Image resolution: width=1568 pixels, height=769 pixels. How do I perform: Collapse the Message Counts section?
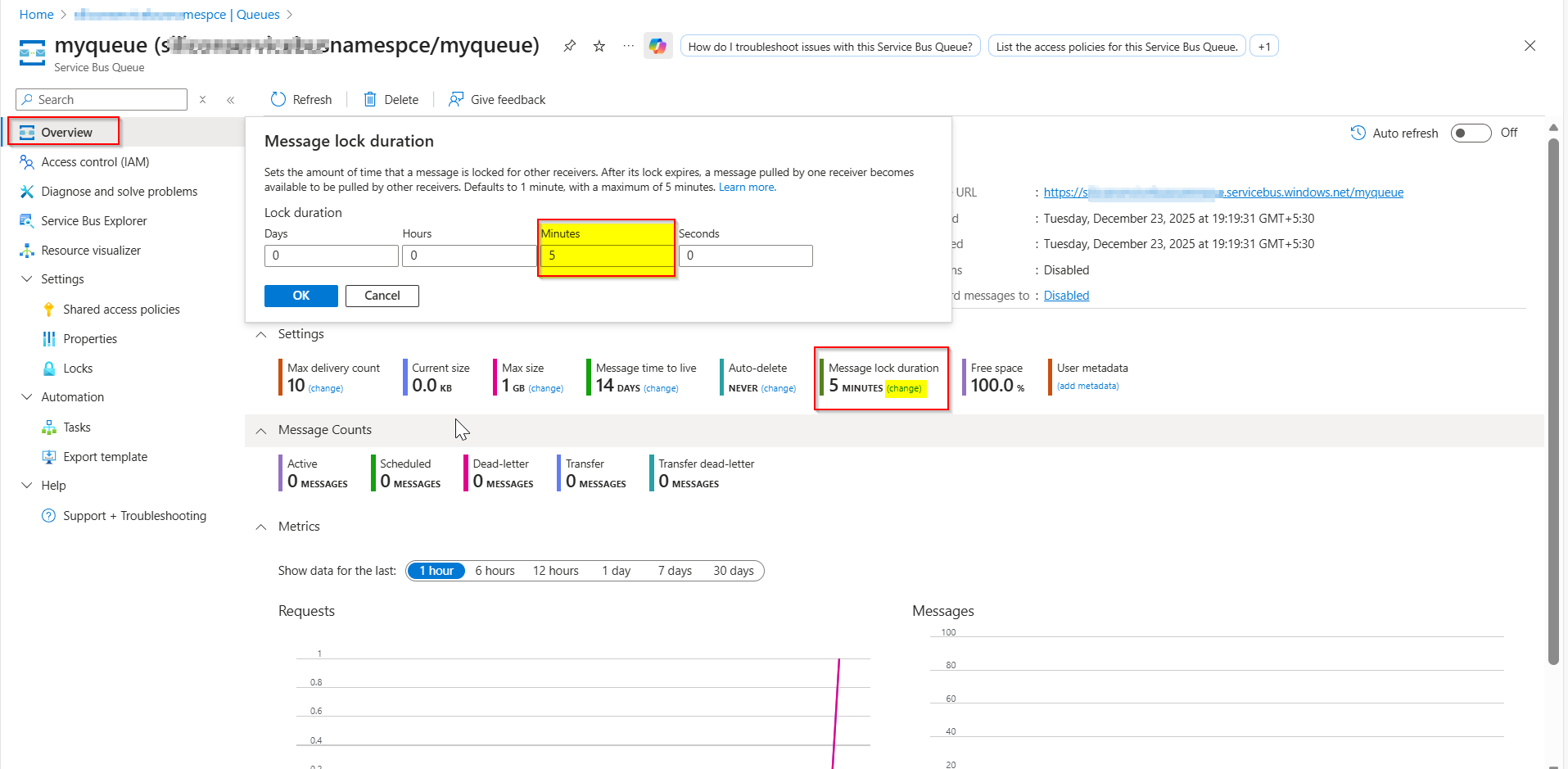point(261,431)
